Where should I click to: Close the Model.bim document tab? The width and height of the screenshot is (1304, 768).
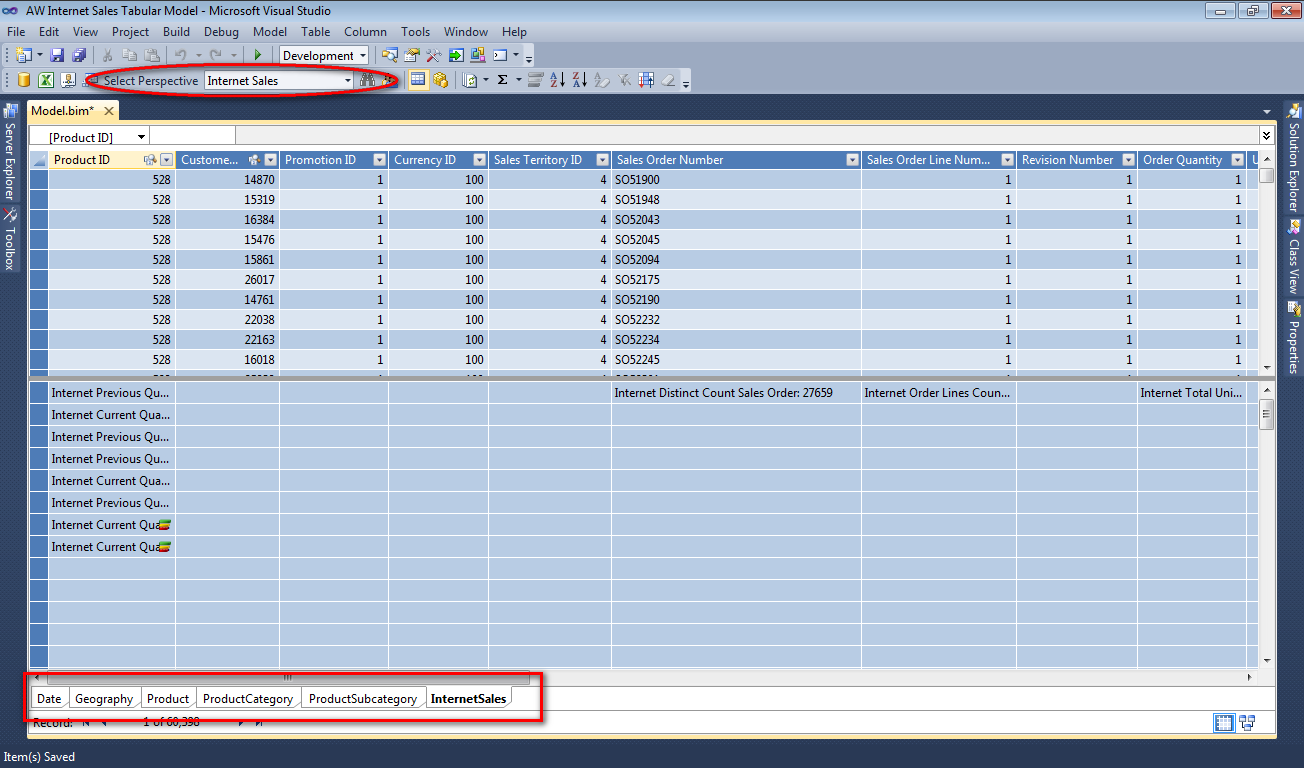109,111
